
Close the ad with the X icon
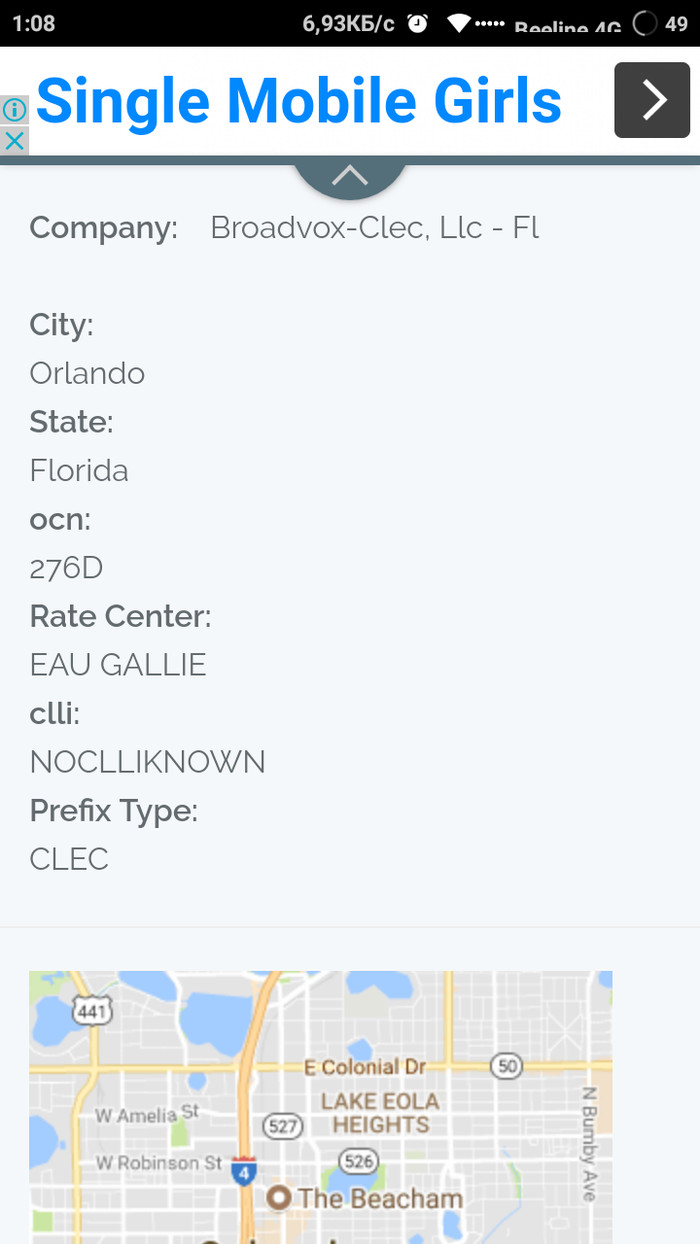tap(14, 141)
